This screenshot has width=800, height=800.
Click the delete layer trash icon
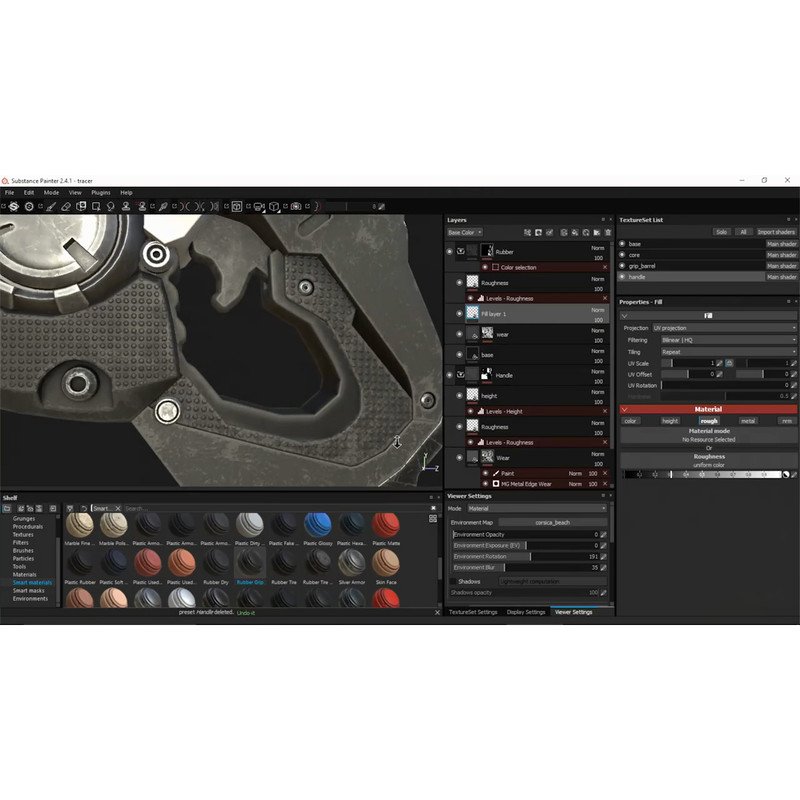(608, 232)
